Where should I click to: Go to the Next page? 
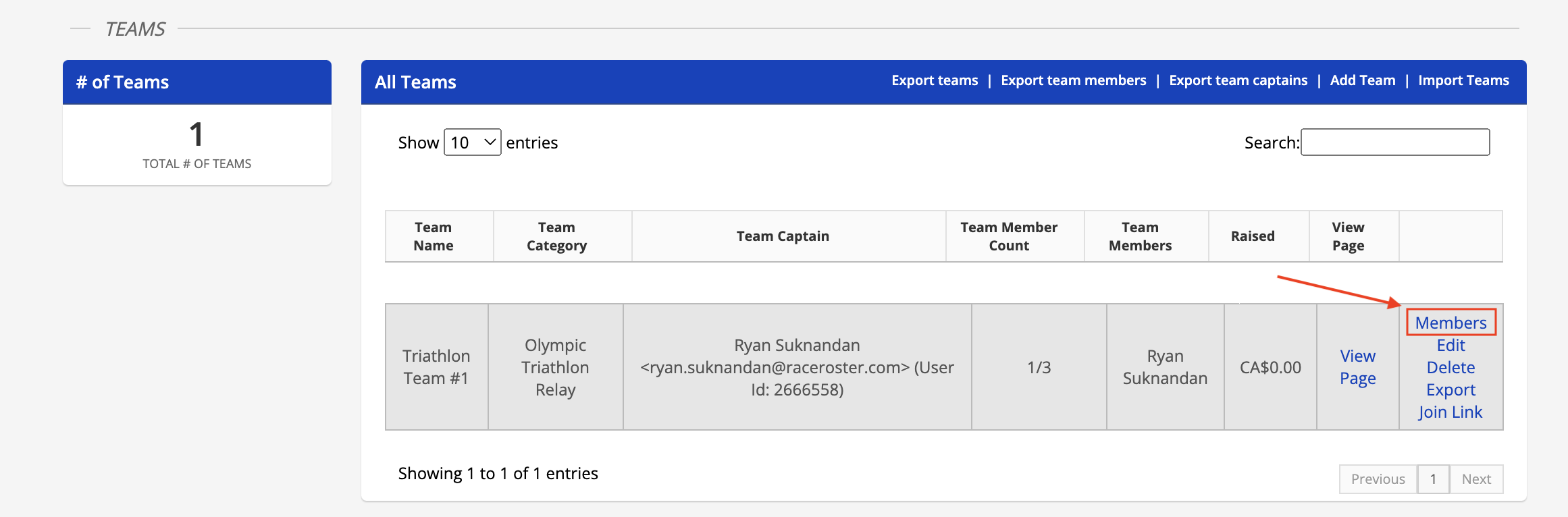coord(1476,479)
